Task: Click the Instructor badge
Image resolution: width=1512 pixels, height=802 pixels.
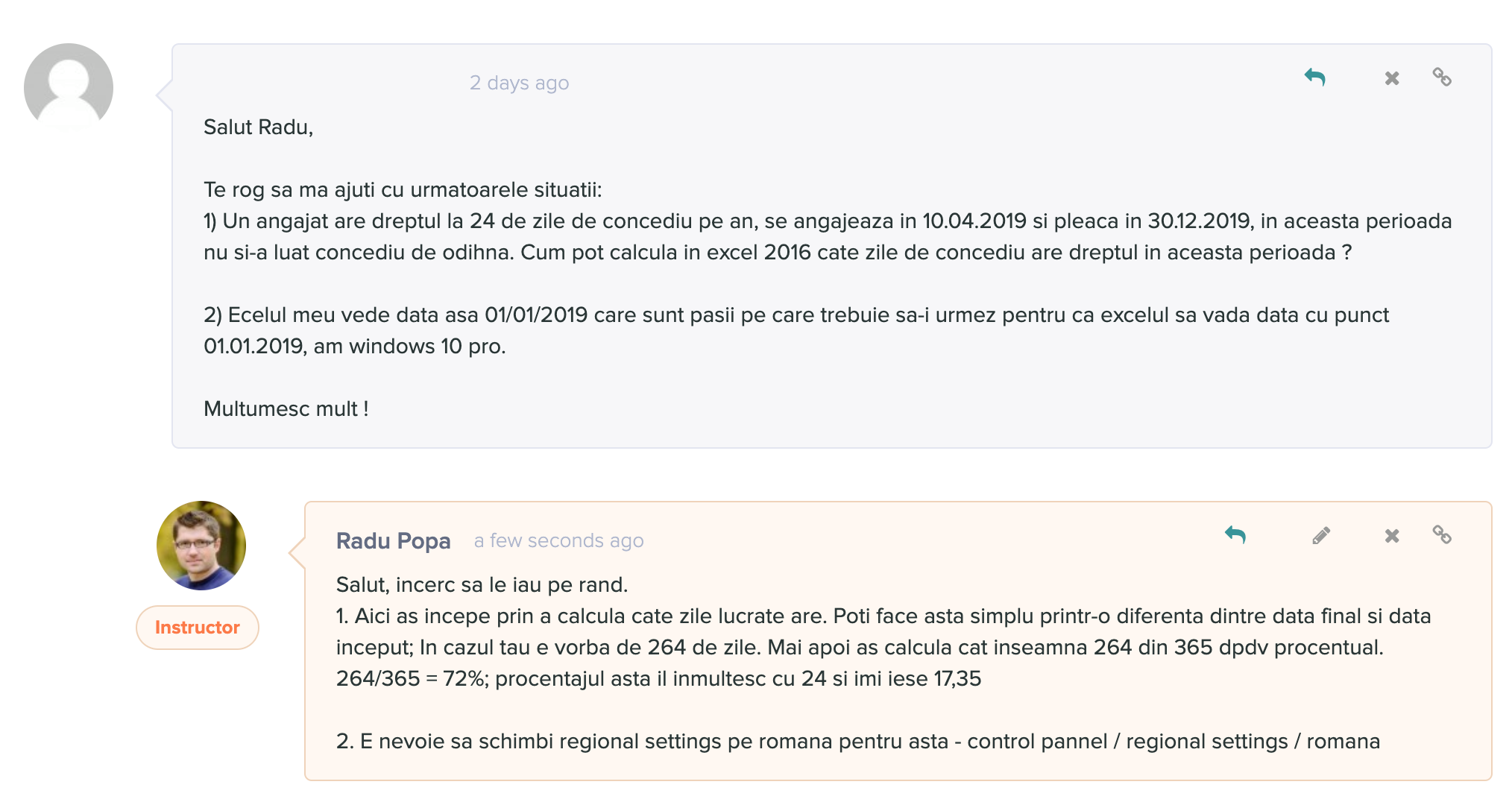Action: click(x=198, y=628)
